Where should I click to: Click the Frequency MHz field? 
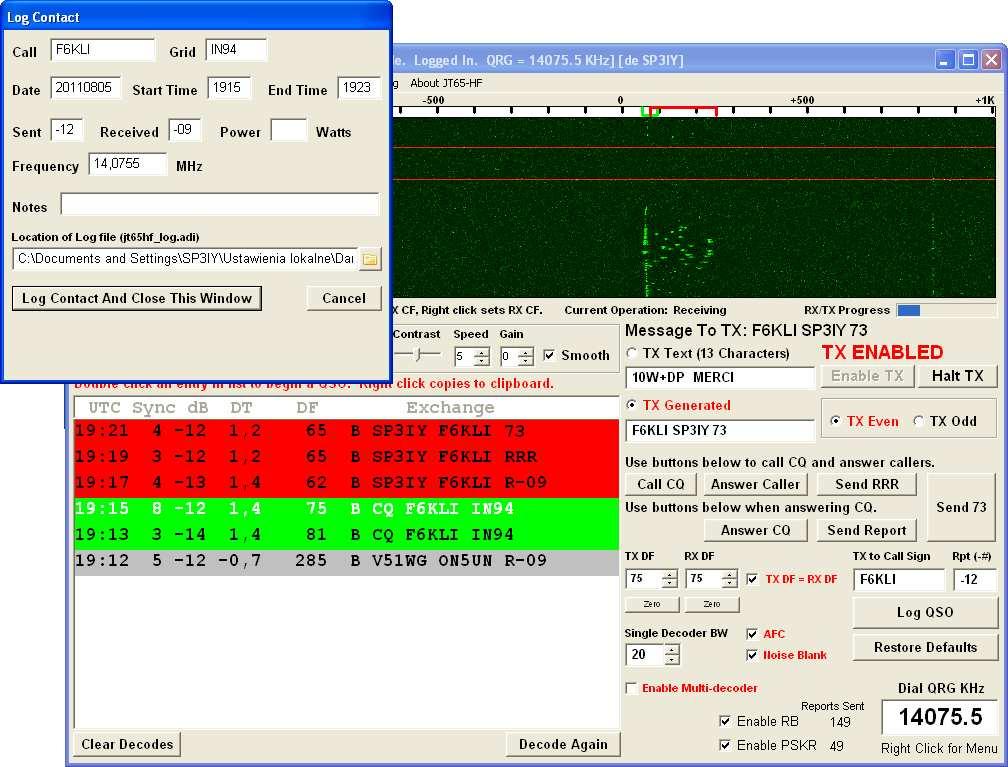[128, 164]
